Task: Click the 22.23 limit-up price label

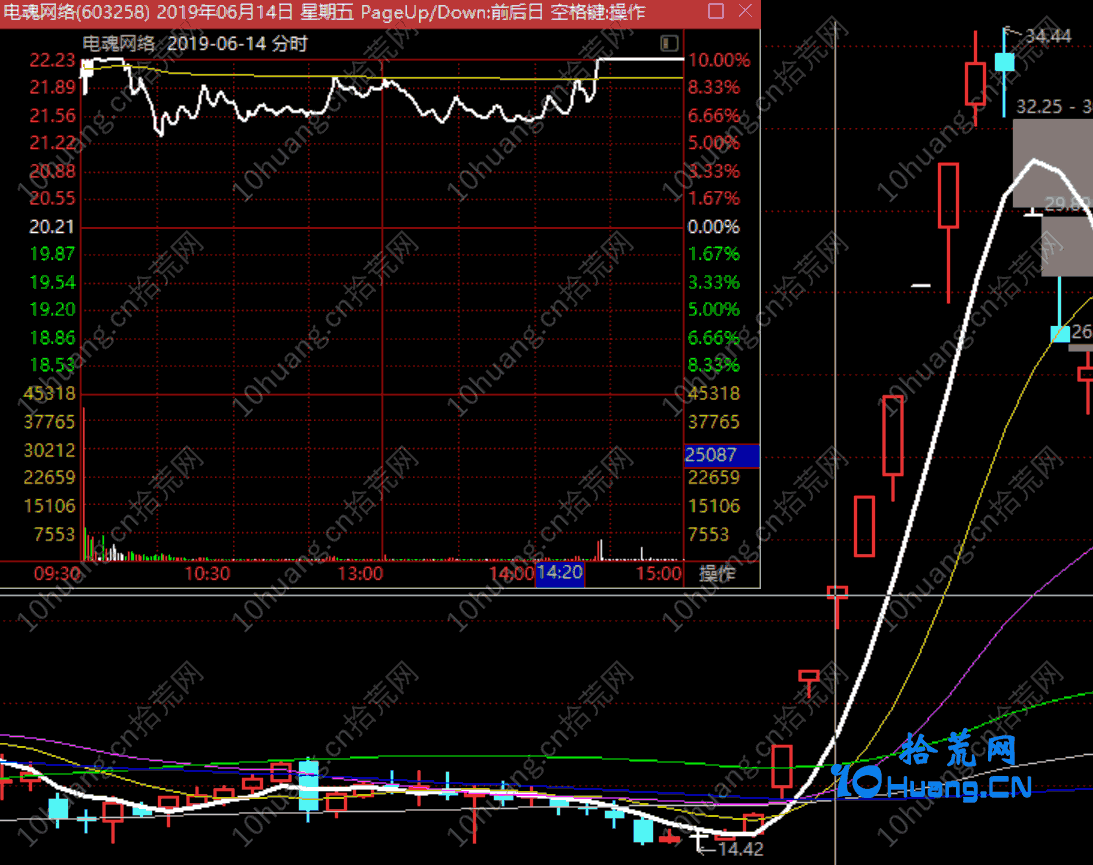Action: coord(52,61)
